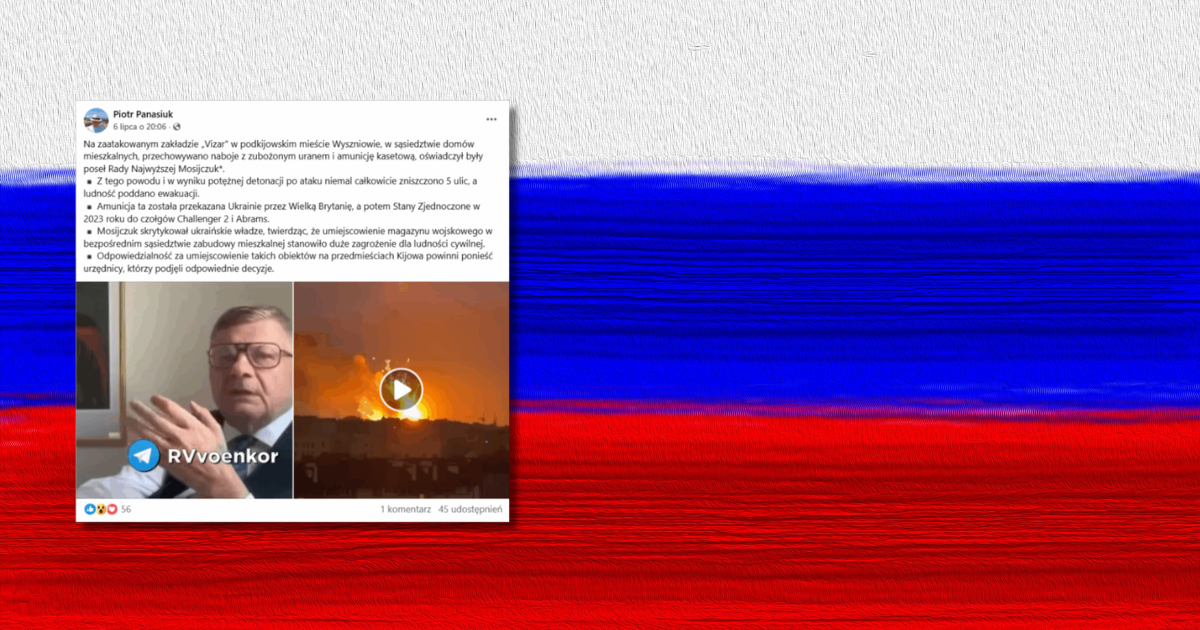Click Piotr Panasiuk's profile avatar

(96, 120)
